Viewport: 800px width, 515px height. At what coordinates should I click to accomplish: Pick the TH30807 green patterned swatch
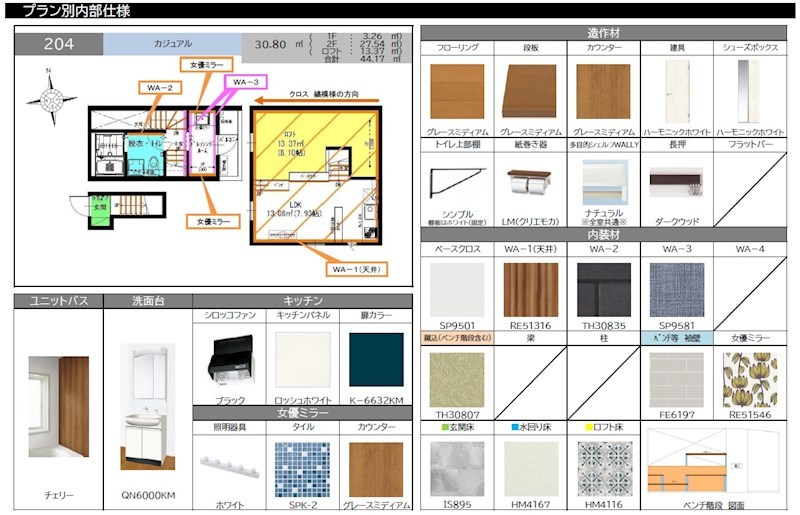click(456, 380)
